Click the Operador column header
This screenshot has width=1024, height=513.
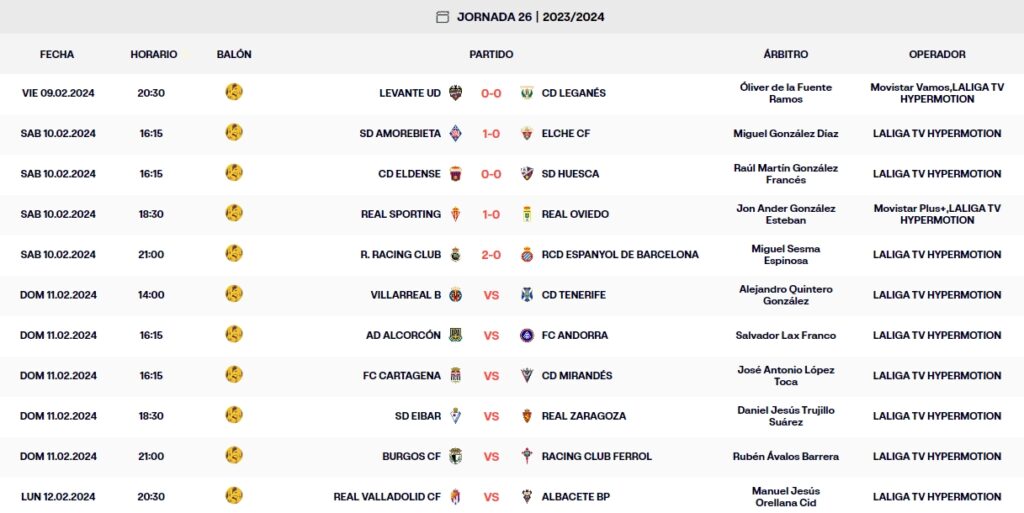[x=937, y=54]
